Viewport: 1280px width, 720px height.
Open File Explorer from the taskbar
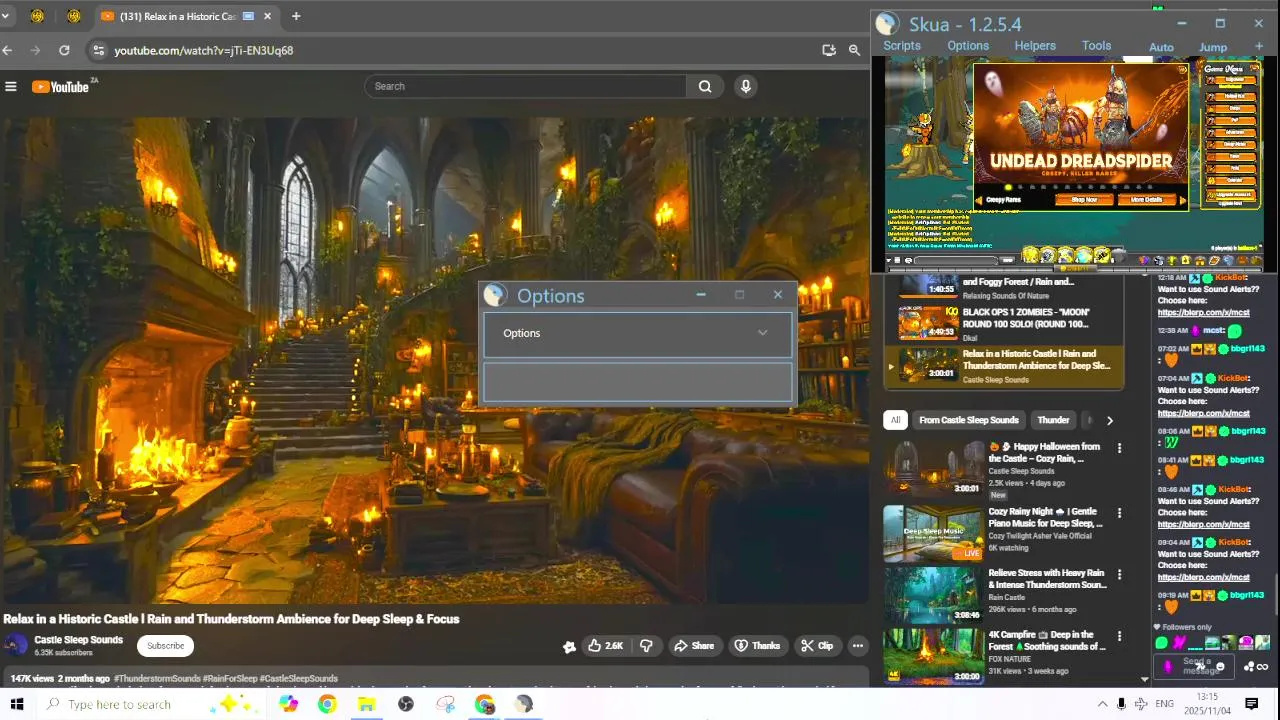click(366, 704)
